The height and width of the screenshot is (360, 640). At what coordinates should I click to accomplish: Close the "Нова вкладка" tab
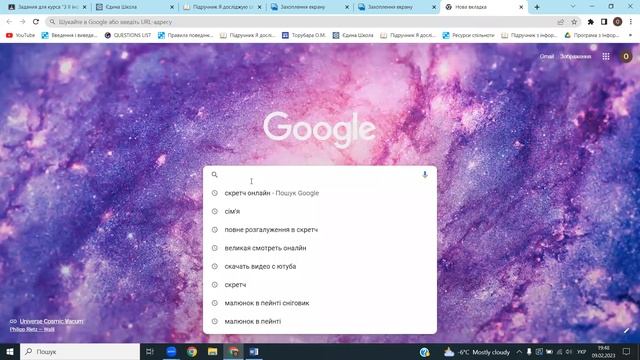[521, 7]
